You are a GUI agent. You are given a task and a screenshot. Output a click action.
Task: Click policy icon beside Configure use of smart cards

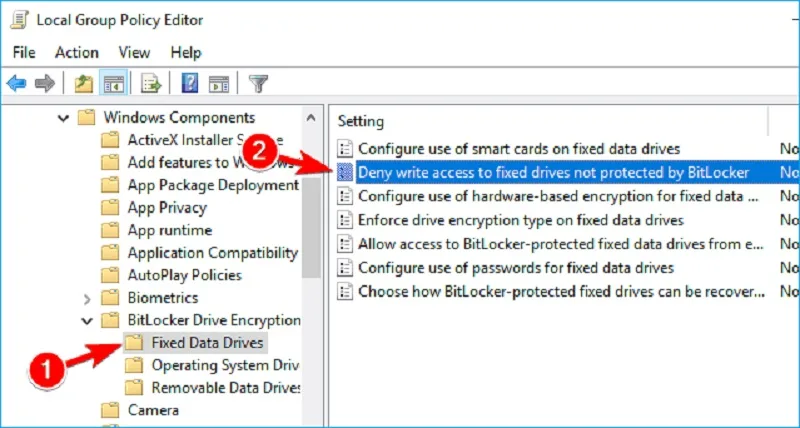345,149
